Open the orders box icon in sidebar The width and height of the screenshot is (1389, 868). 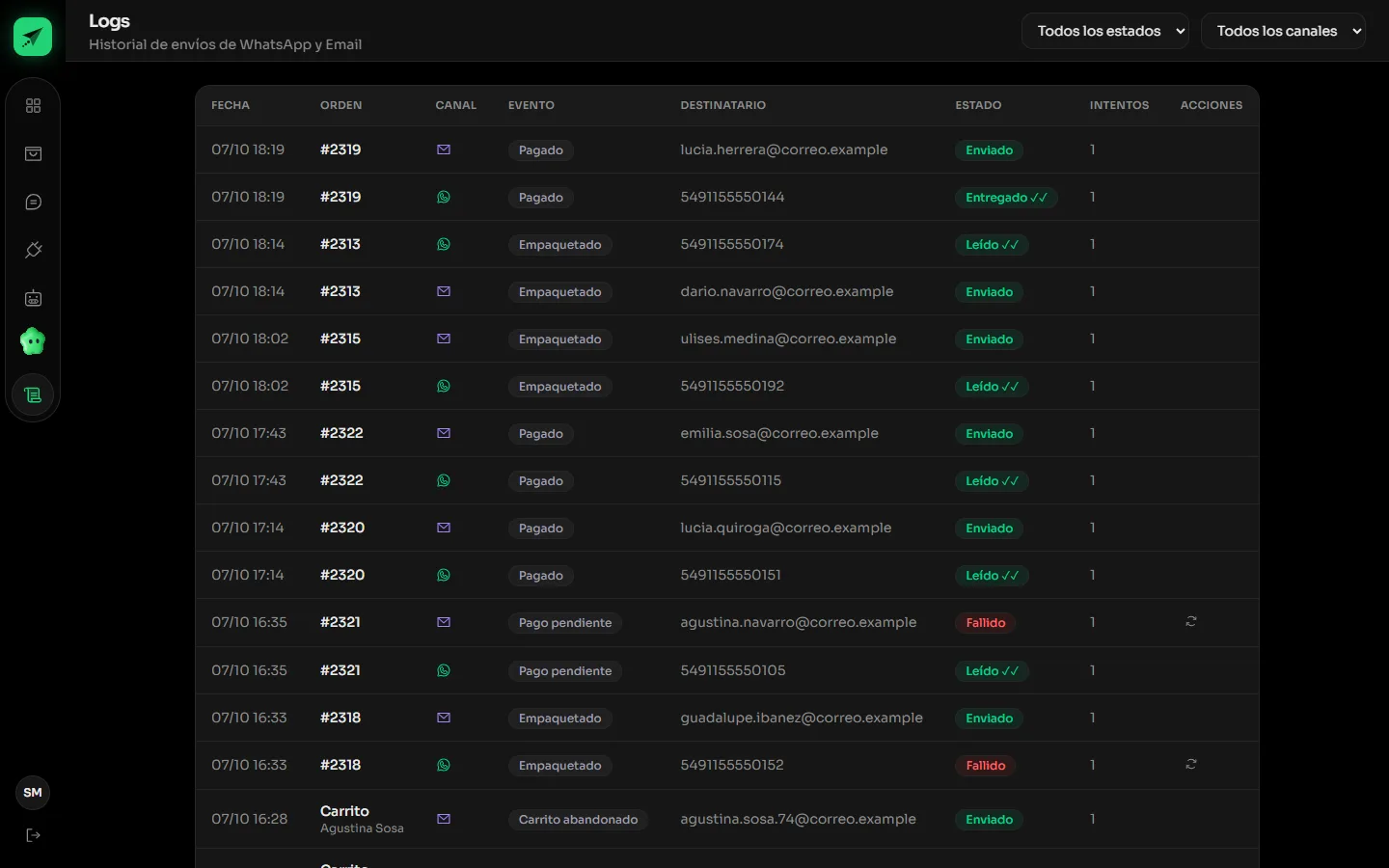(33, 154)
